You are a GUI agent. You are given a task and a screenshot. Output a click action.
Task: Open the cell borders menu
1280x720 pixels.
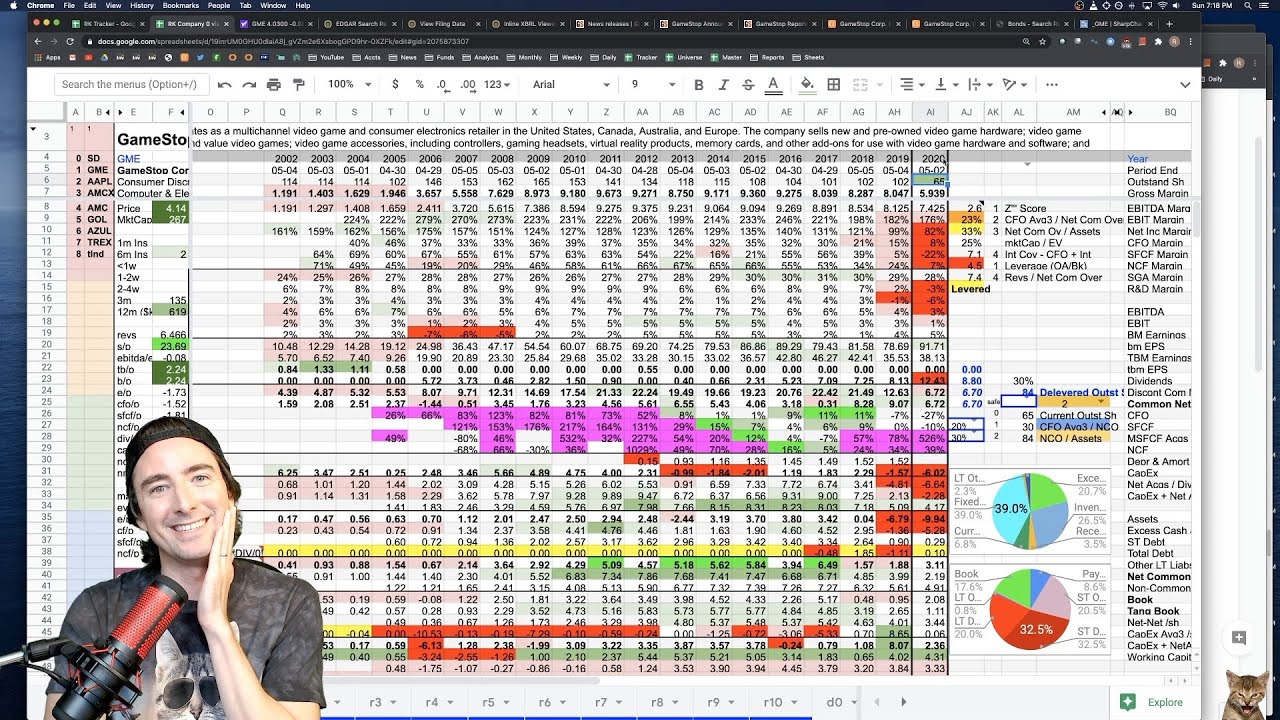click(832, 85)
